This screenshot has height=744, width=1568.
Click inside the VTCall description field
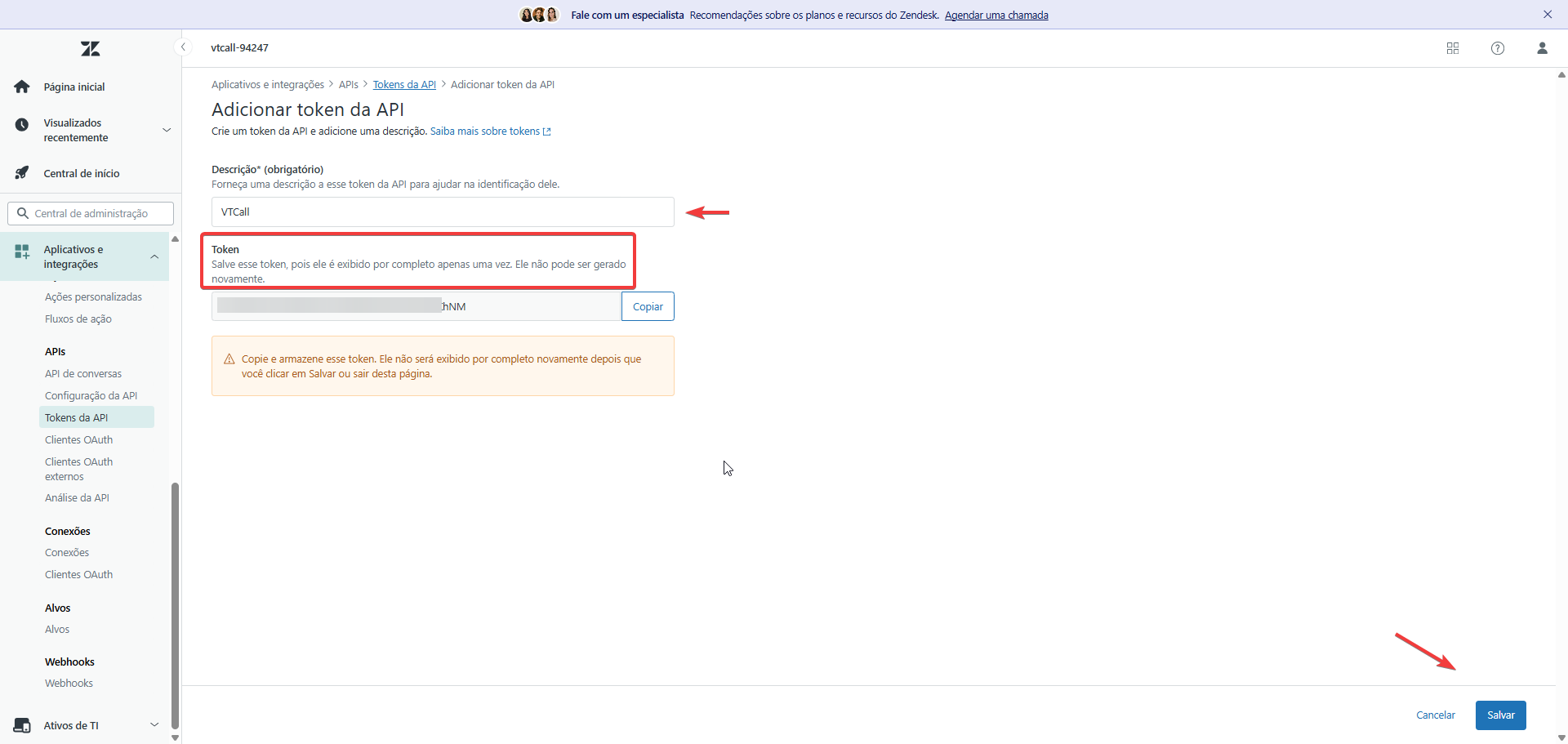click(443, 212)
